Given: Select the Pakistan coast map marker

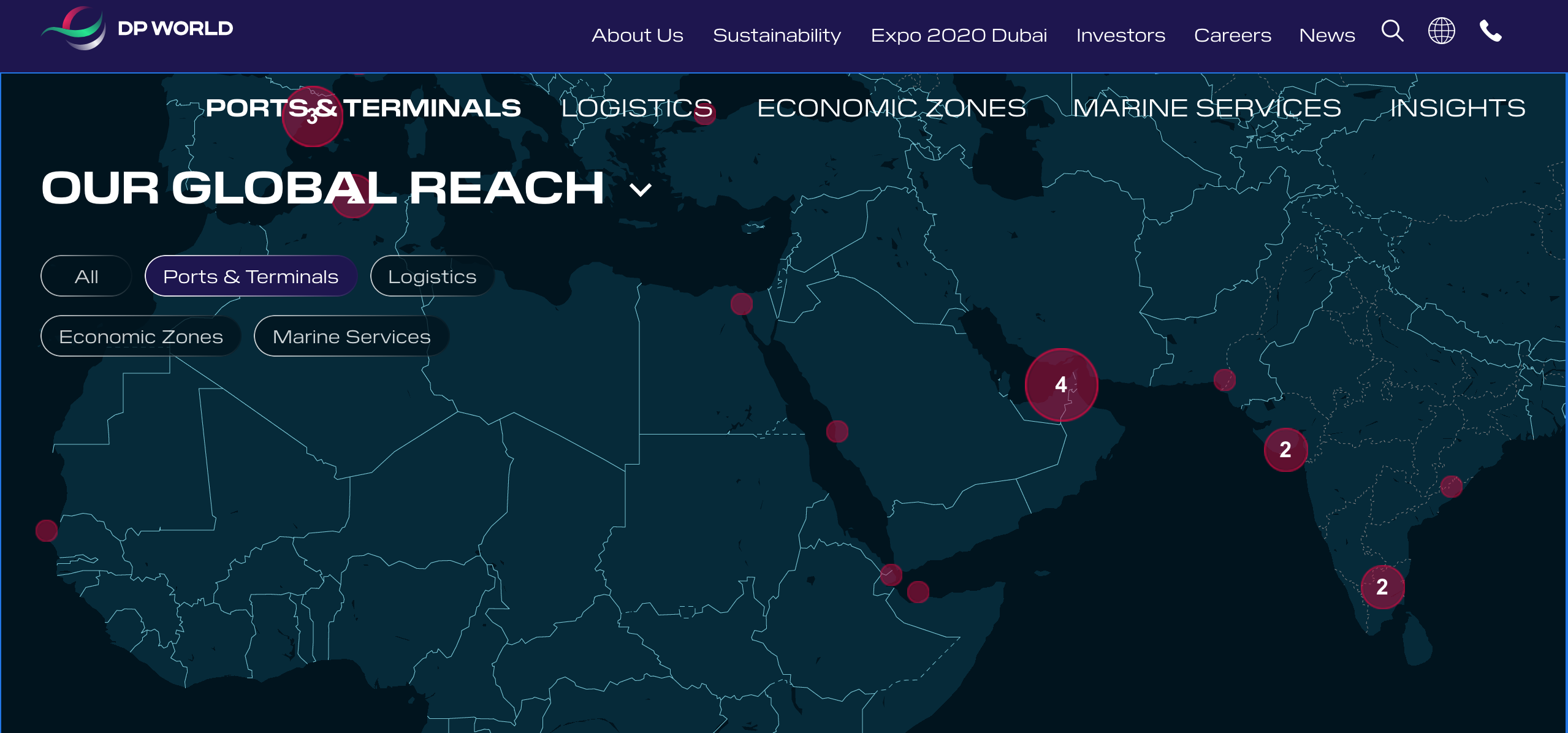Looking at the screenshot, I should point(1225,380).
